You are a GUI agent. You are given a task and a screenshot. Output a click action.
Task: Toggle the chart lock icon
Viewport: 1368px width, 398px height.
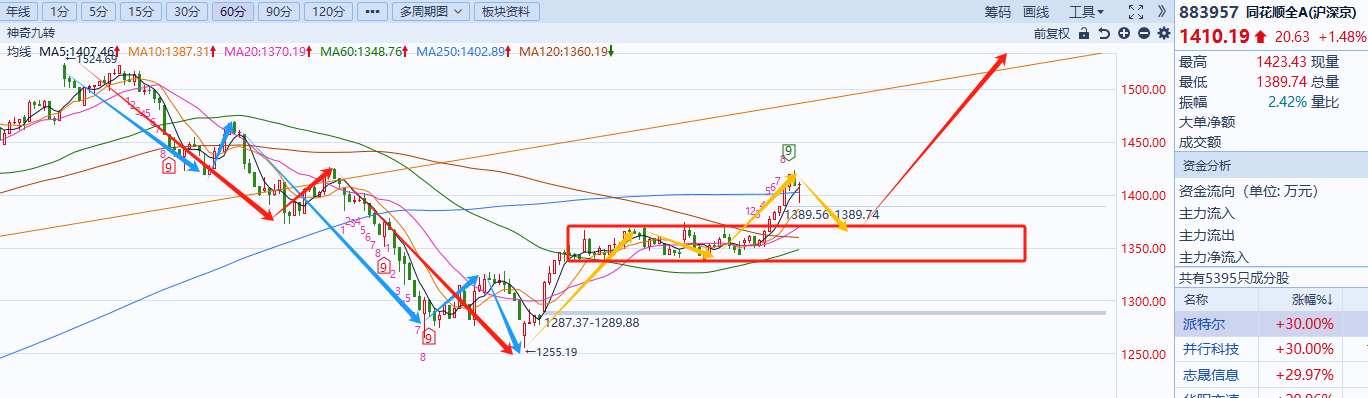tap(1085, 33)
